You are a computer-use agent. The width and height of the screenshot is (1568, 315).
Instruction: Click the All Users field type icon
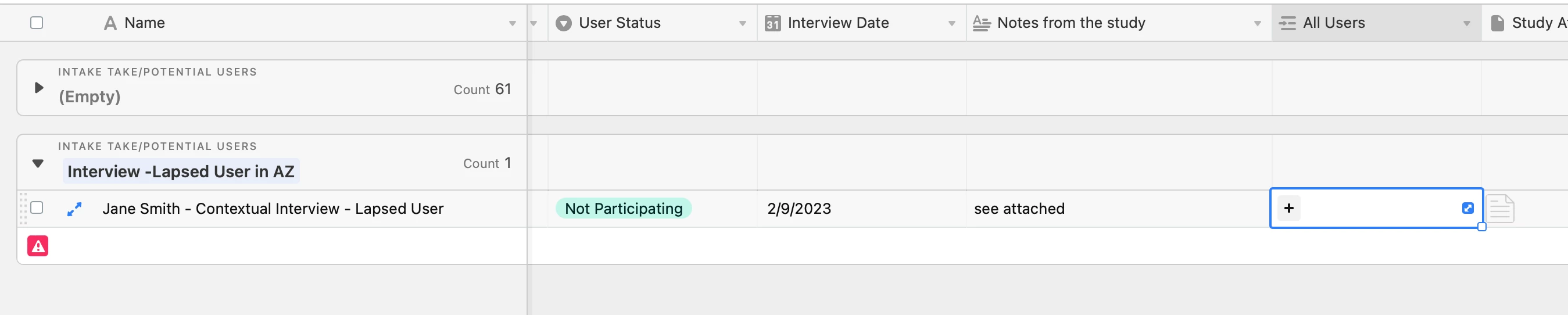(x=1287, y=23)
